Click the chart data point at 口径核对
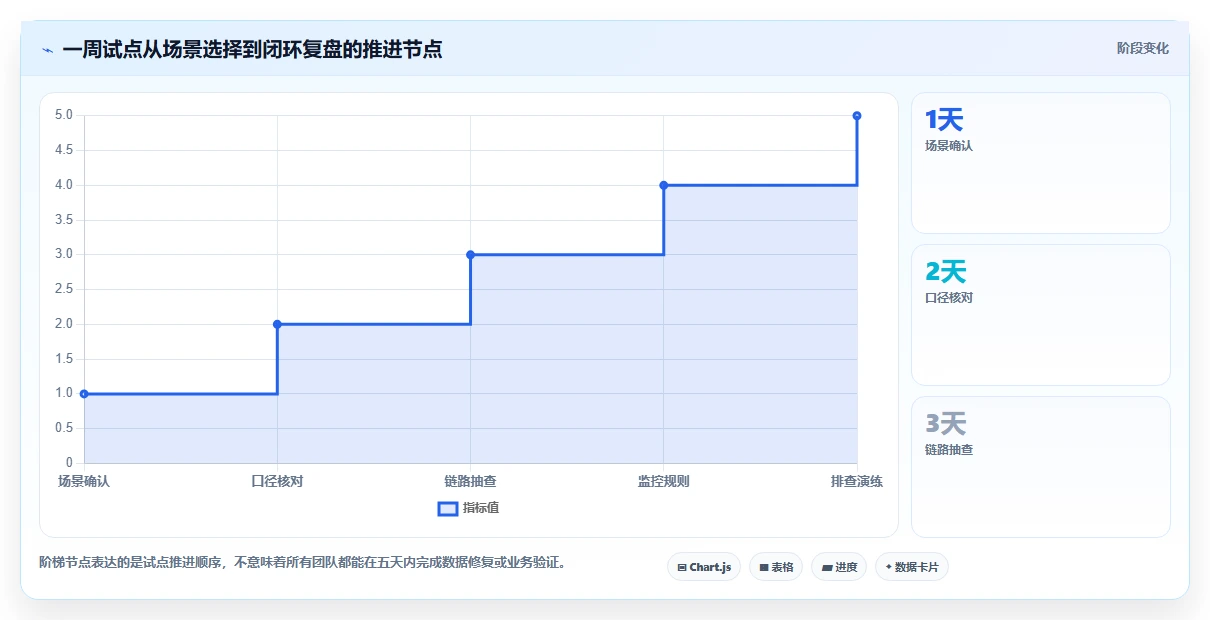This screenshot has height=620, width=1210. click(x=277, y=324)
